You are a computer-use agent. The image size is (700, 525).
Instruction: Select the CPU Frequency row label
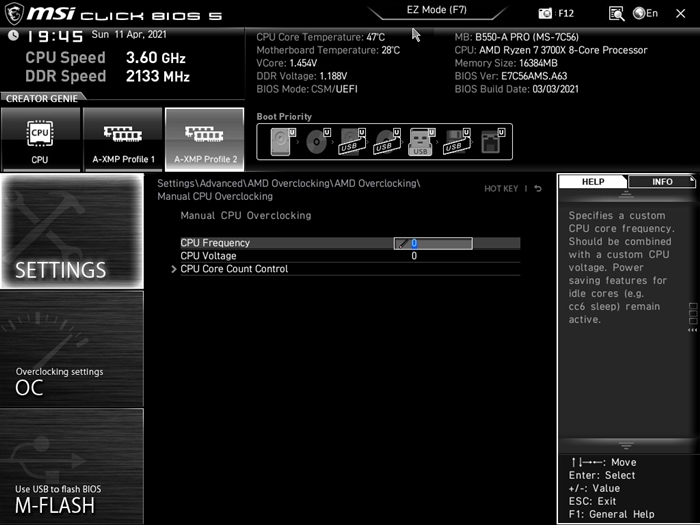pyautogui.click(x=215, y=243)
